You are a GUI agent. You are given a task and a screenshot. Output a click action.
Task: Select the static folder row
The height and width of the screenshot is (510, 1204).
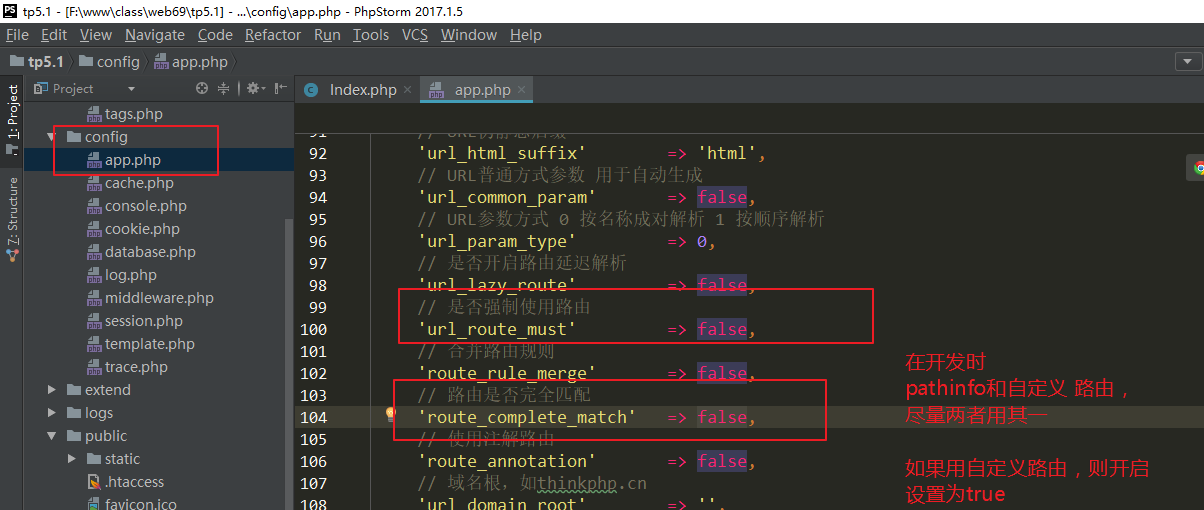pos(157,459)
